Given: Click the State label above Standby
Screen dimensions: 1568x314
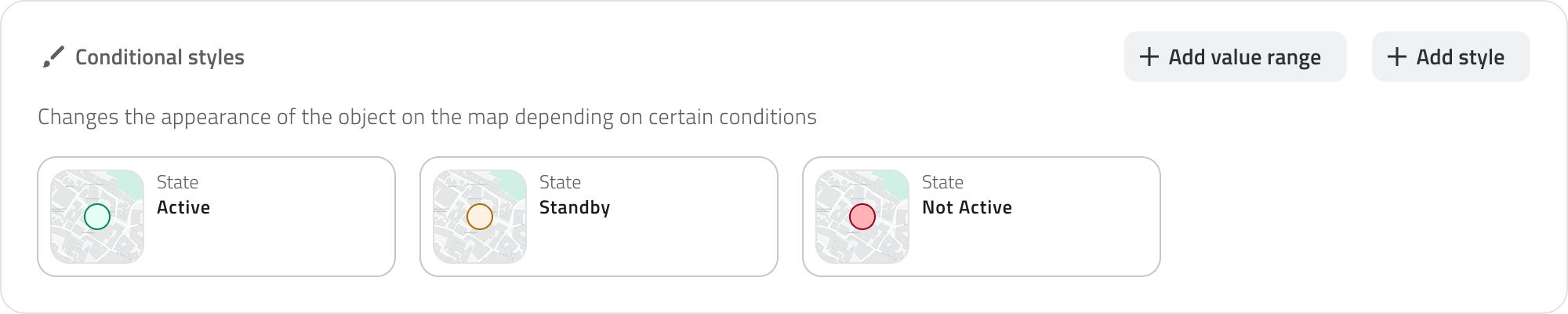Looking at the screenshot, I should tap(560, 182).
